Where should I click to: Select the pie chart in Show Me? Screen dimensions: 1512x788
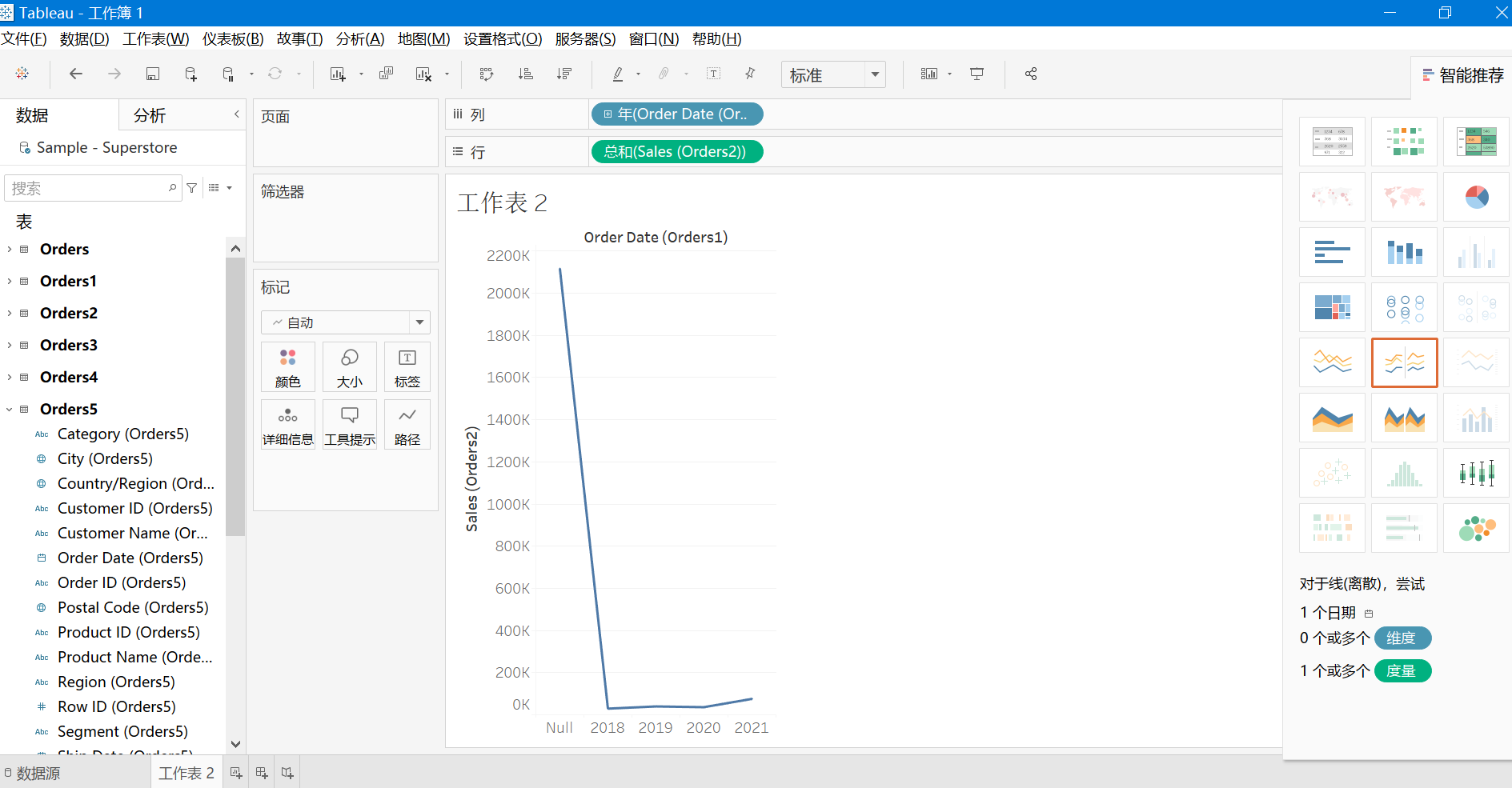click(1476, 197)
